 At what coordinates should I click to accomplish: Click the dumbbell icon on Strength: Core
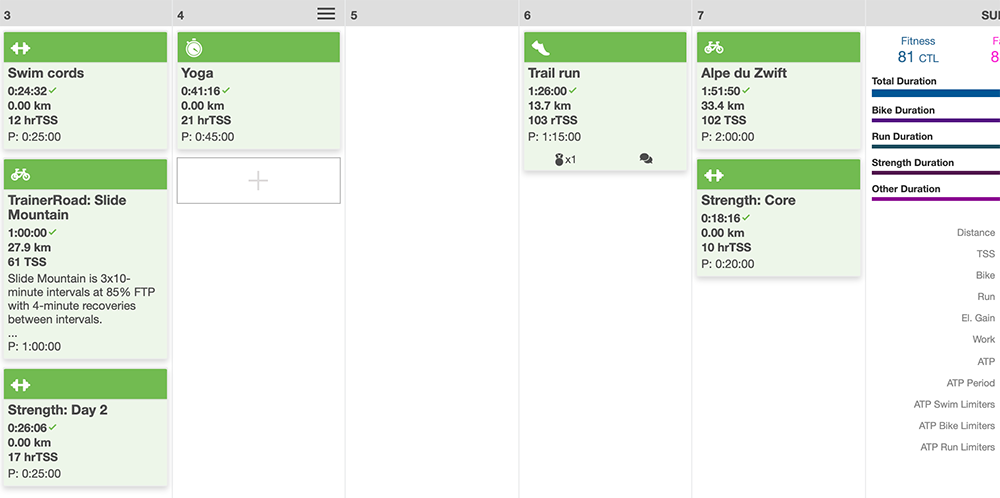point(714,175)
